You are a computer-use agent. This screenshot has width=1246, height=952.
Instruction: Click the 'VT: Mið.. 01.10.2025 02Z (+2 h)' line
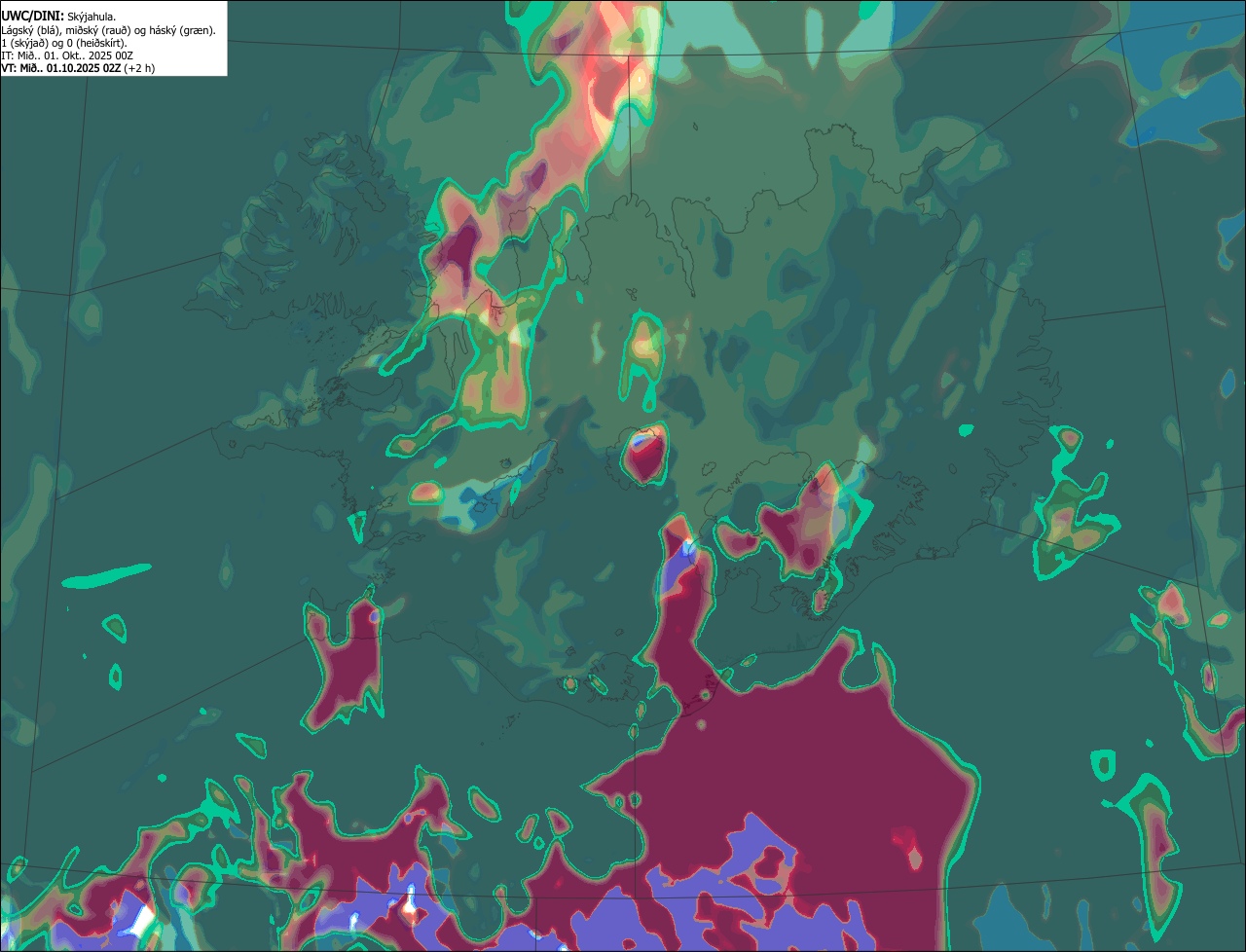click(78, 68)
